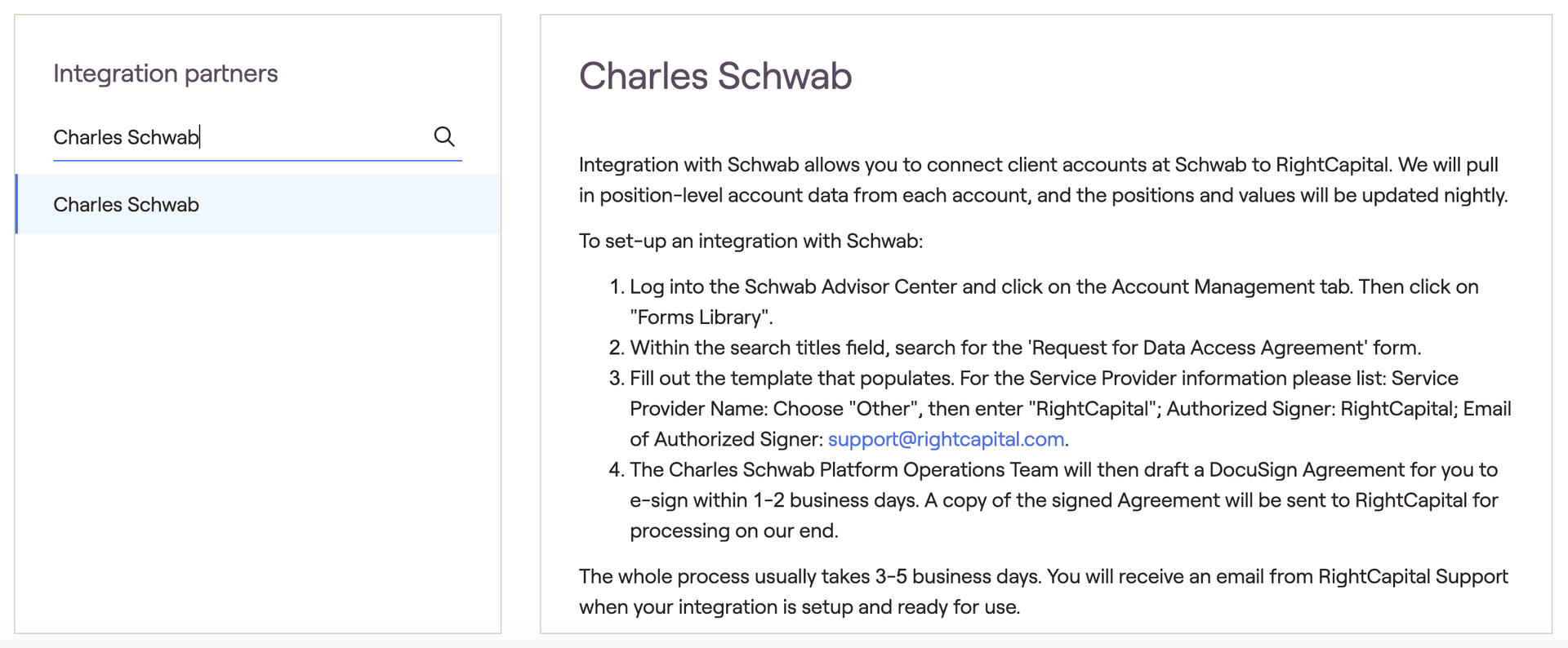Select Charles Schwab in the partner list
This screenshot has width=1568, height=648.
258,204
